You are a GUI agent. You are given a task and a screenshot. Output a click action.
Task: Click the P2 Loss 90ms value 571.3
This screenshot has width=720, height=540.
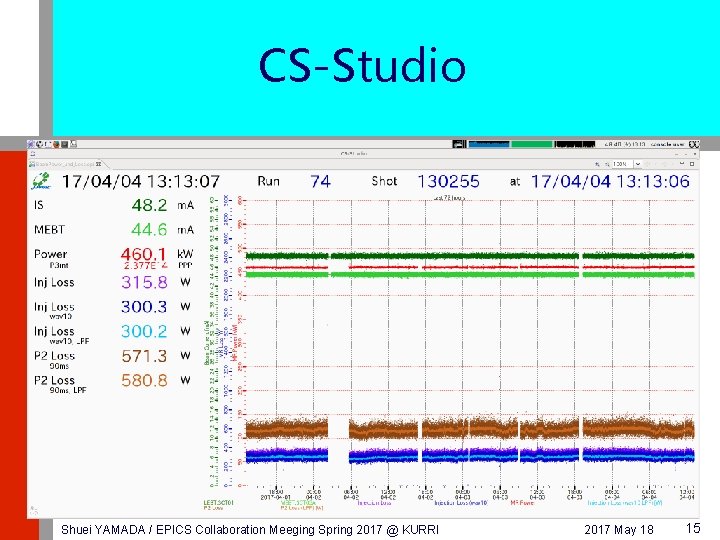point(144,356)
